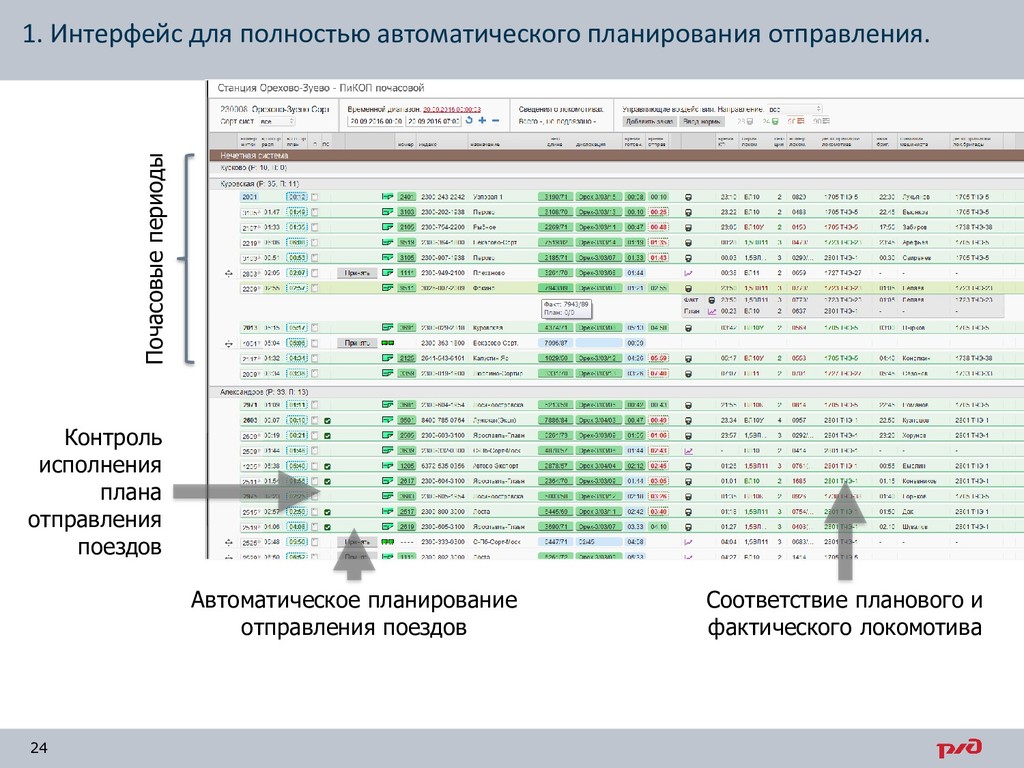Click the red list filter icon labeled 56

pos(801,121)
